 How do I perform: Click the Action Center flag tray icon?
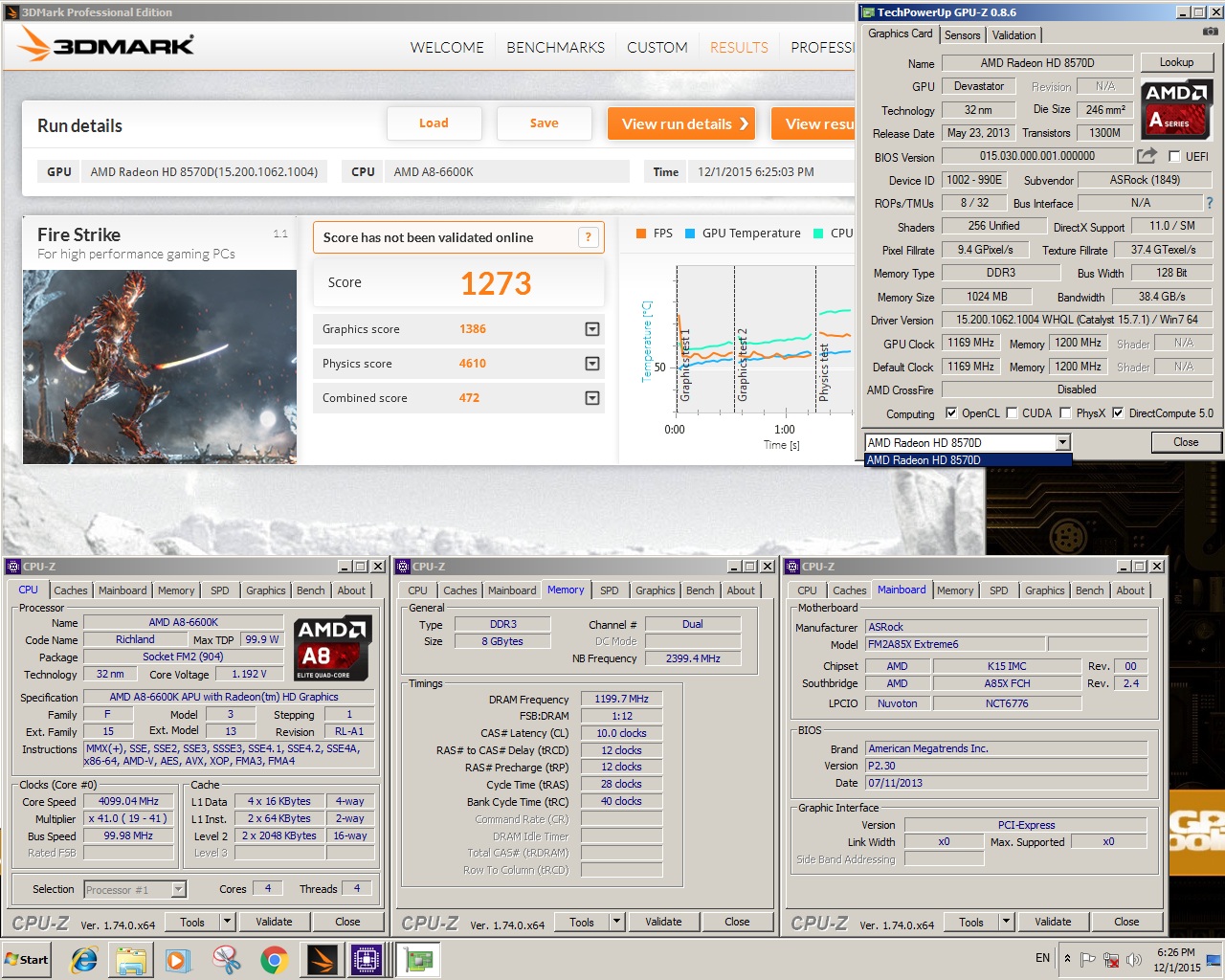[x=1087, y=959]
